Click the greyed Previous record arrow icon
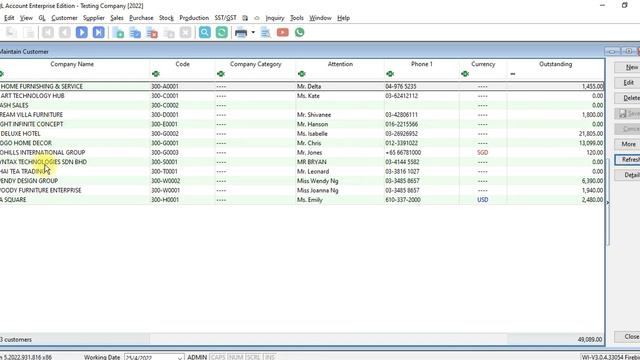 pyautogui.click(x=65, y=33)
